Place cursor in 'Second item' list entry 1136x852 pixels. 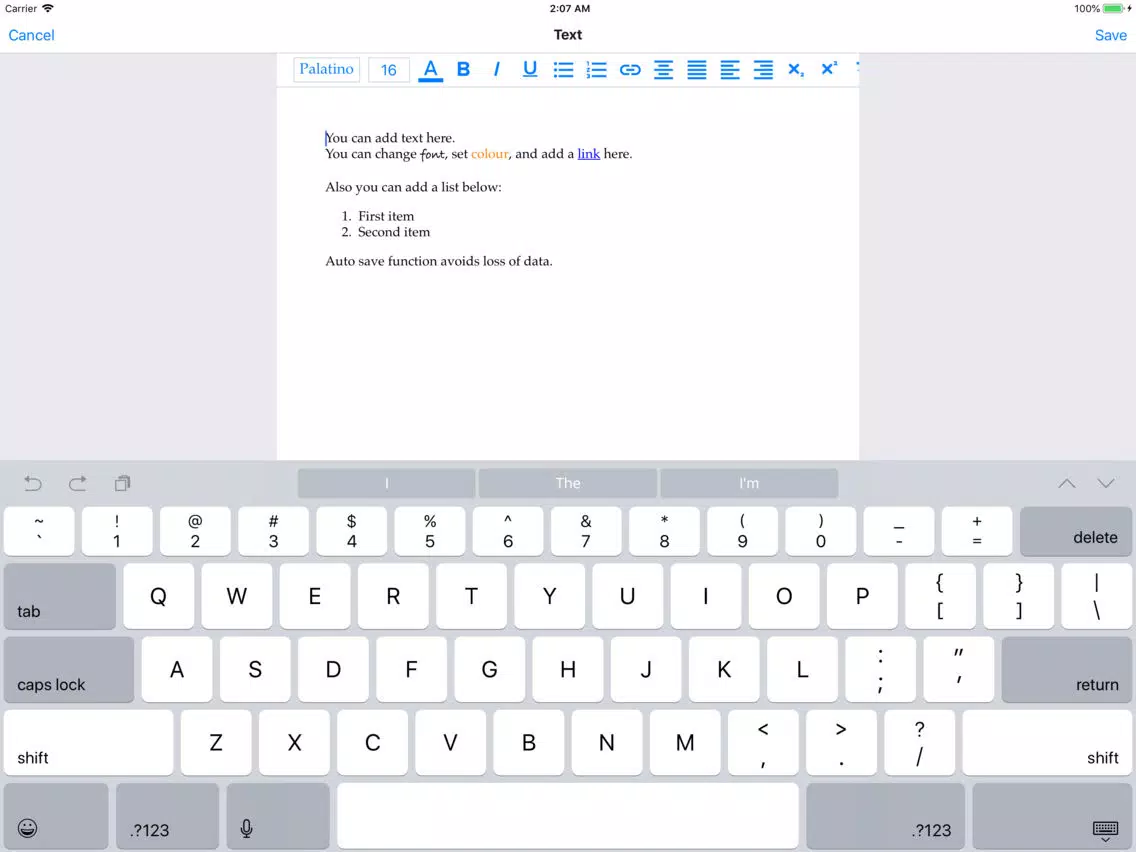[394, 232]
